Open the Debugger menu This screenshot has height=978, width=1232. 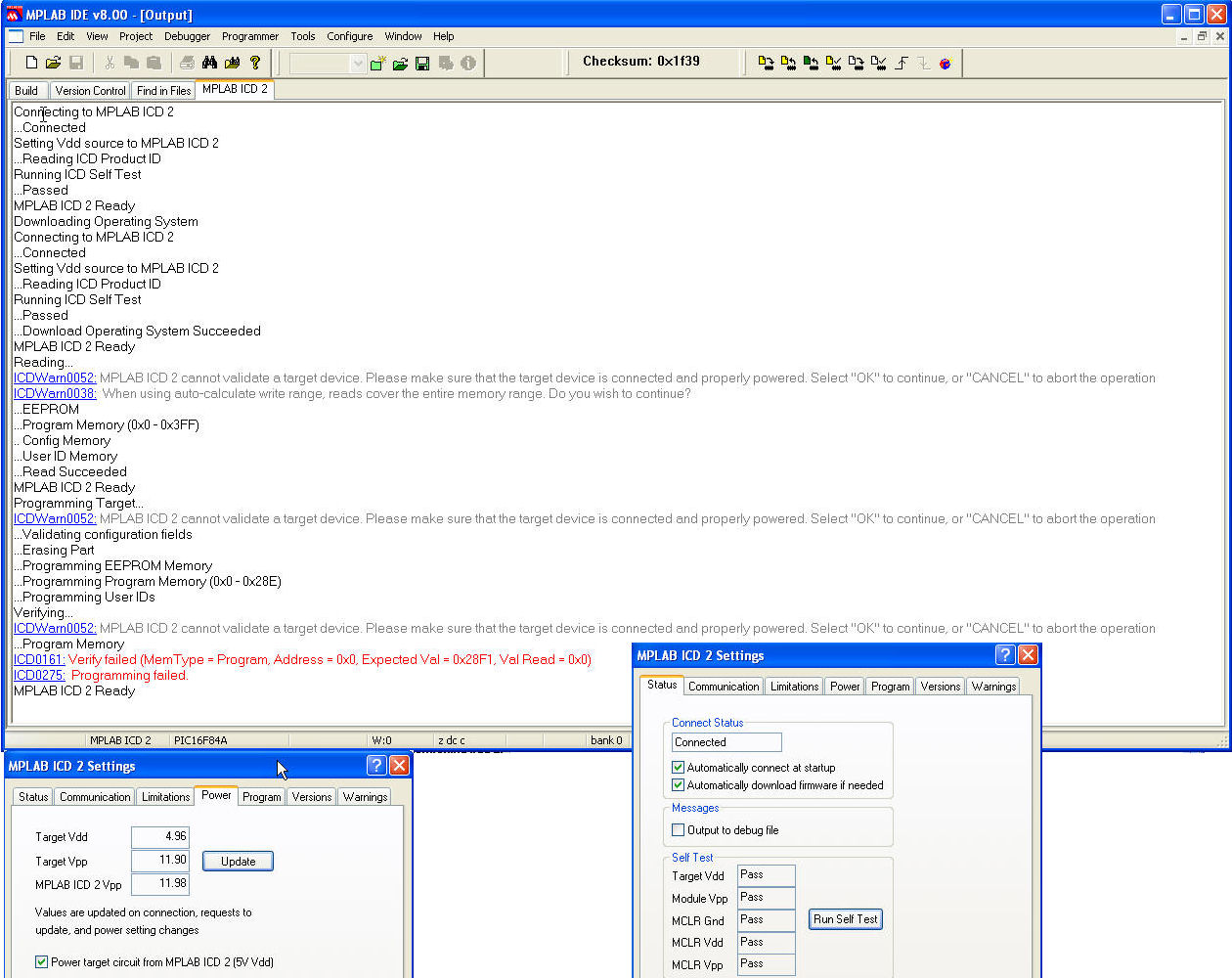(187, 36)
